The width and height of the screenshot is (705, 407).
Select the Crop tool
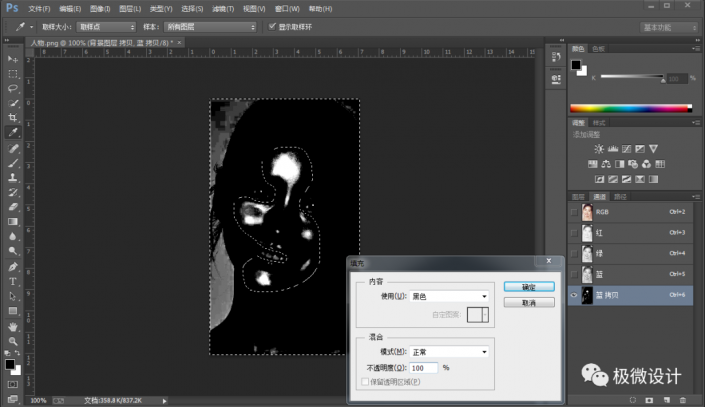[x=13, y=117]
